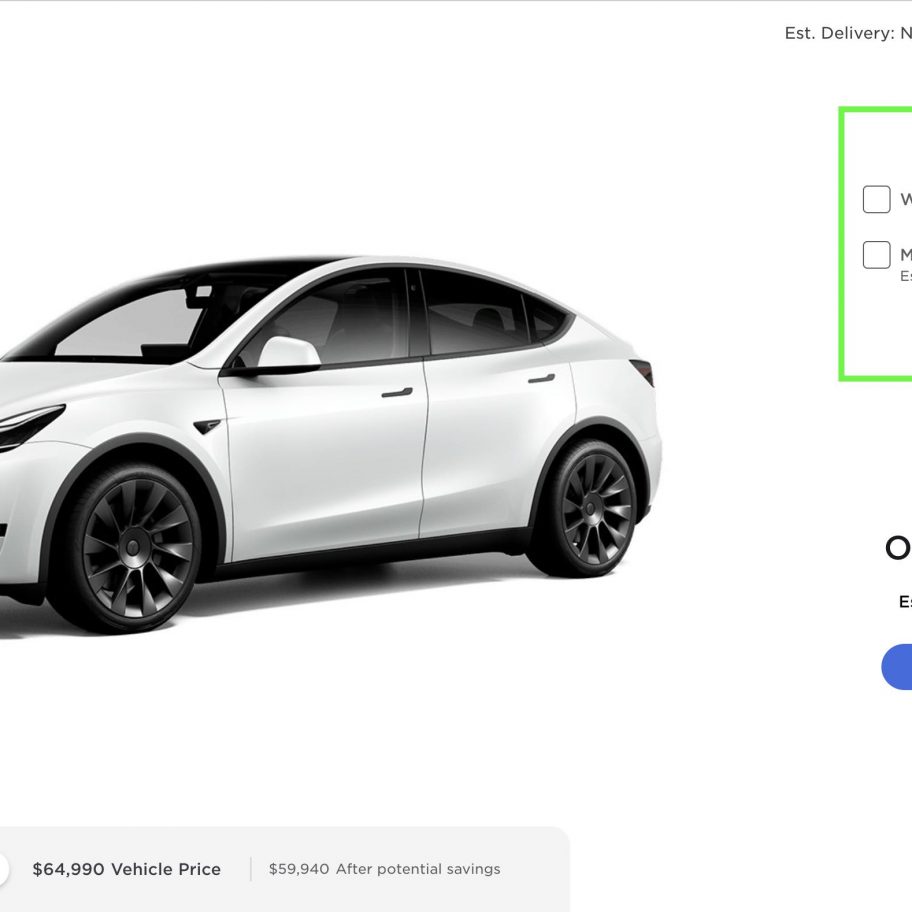Click the rear wheel of the white car
The width and height of the screenshot is (912, 912).
(592, 510)
